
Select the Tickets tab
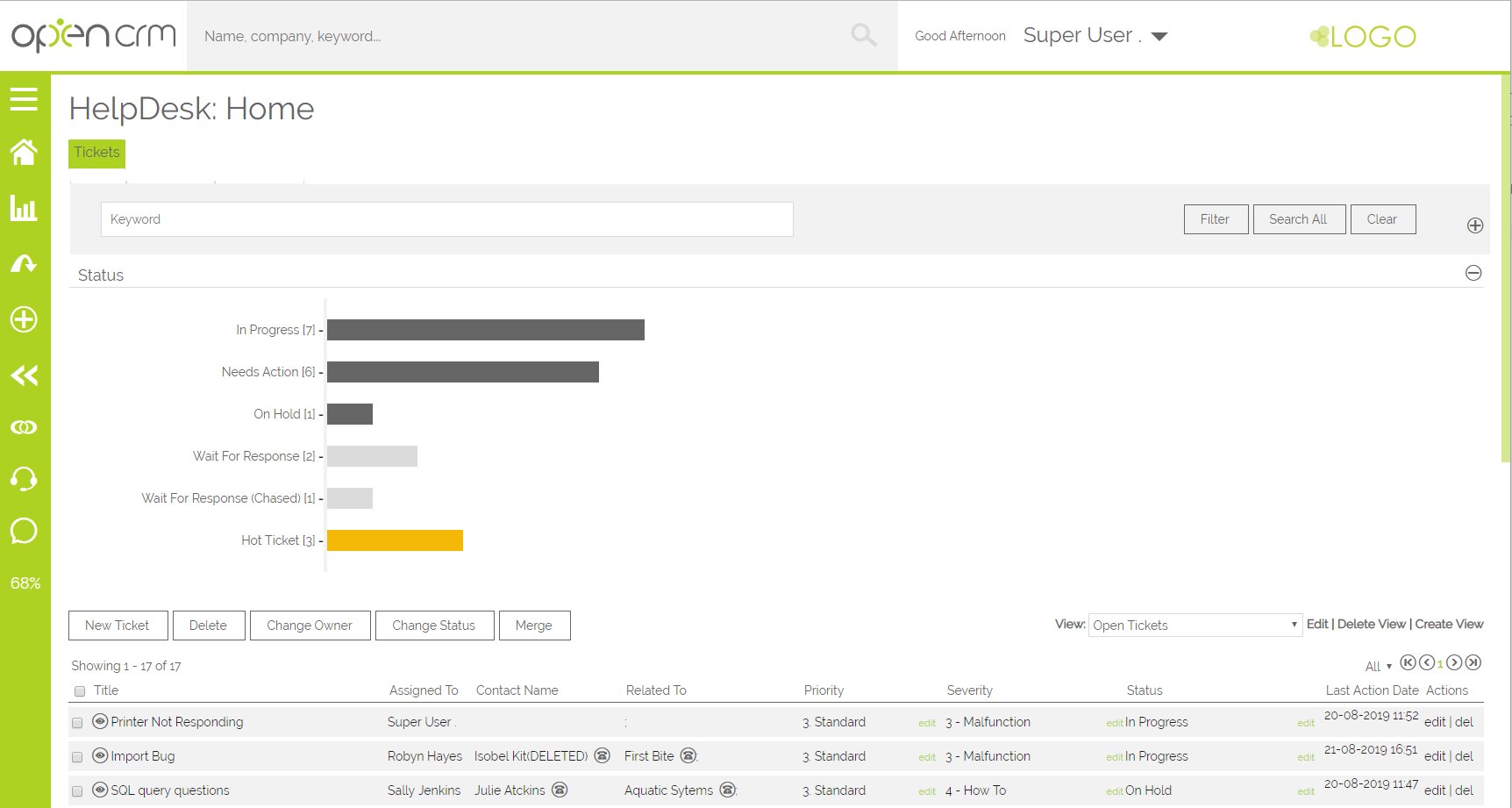click(x=96, y=153)
